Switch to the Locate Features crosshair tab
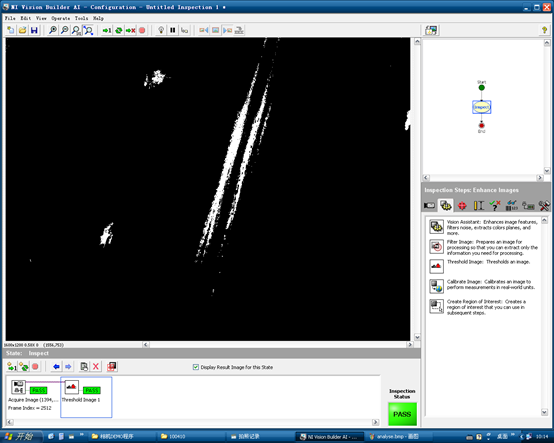 462,205
